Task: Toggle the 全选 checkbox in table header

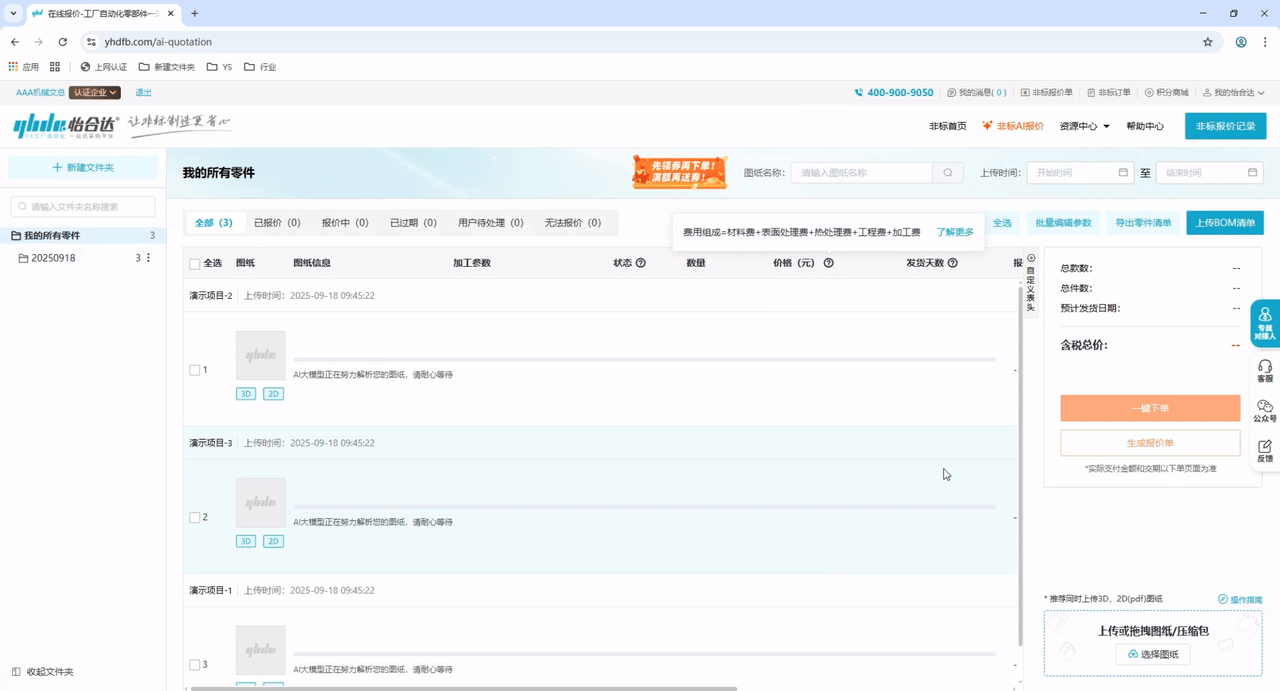Action: (x=195, y=264)
